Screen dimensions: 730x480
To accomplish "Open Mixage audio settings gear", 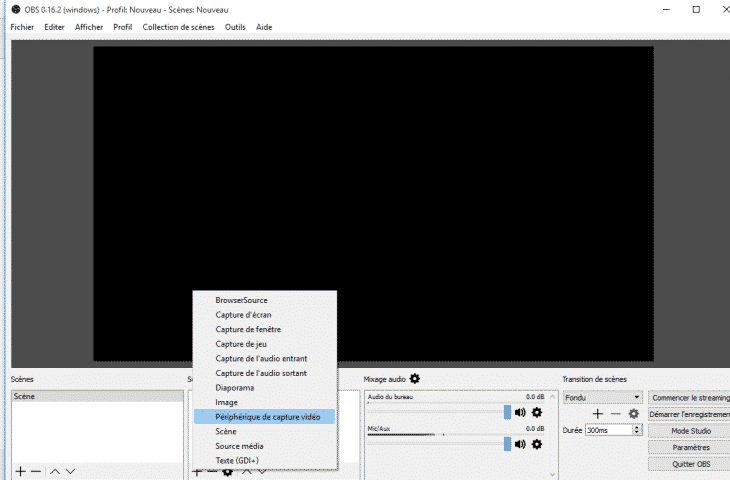I will pos(415,379).
